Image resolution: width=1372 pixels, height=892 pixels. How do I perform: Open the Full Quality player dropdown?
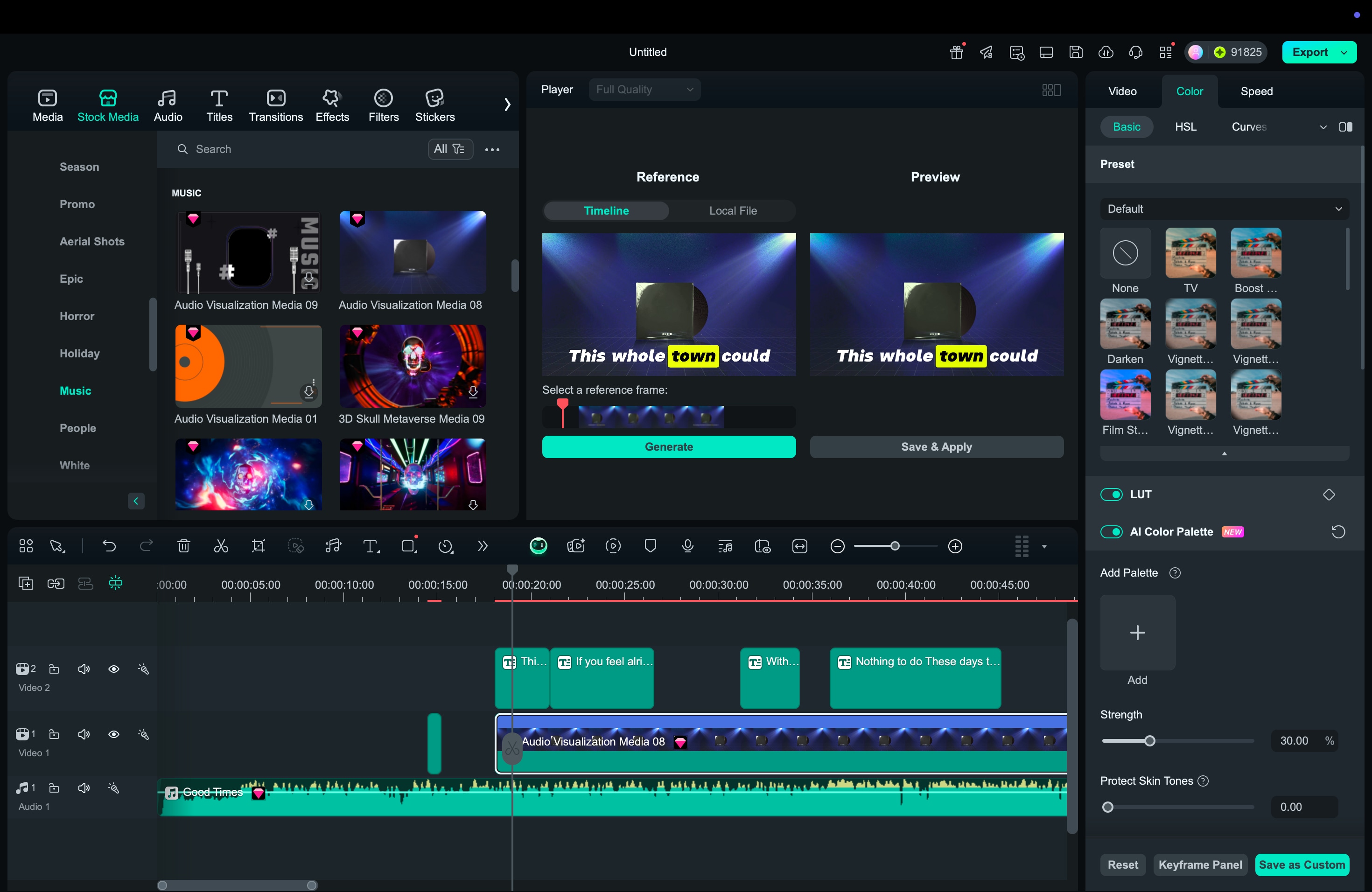click(x=644, y=89)
